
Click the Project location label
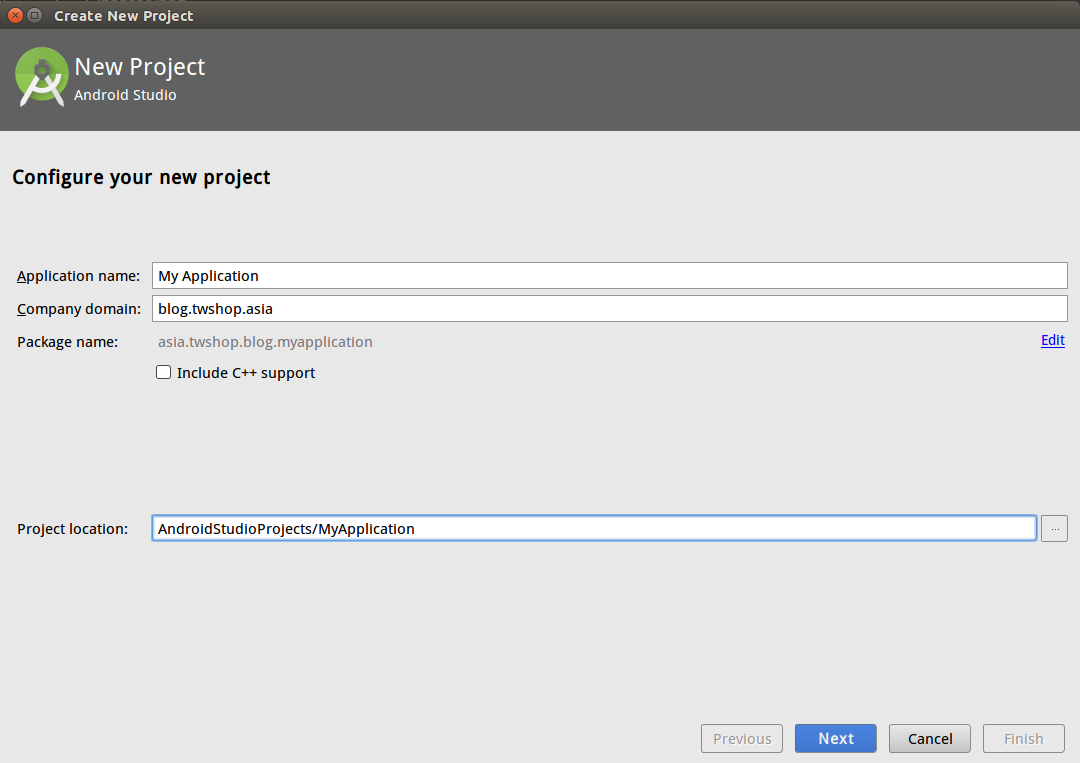(72, 529)
